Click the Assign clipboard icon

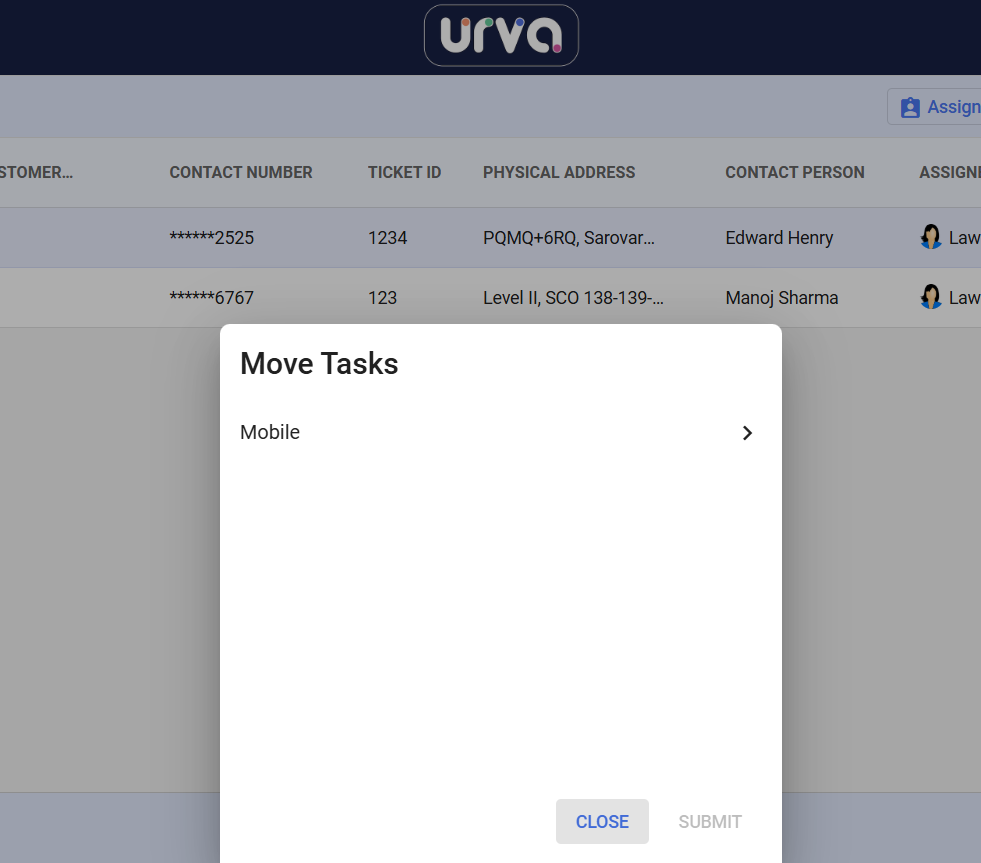click(x=910, y=108)
